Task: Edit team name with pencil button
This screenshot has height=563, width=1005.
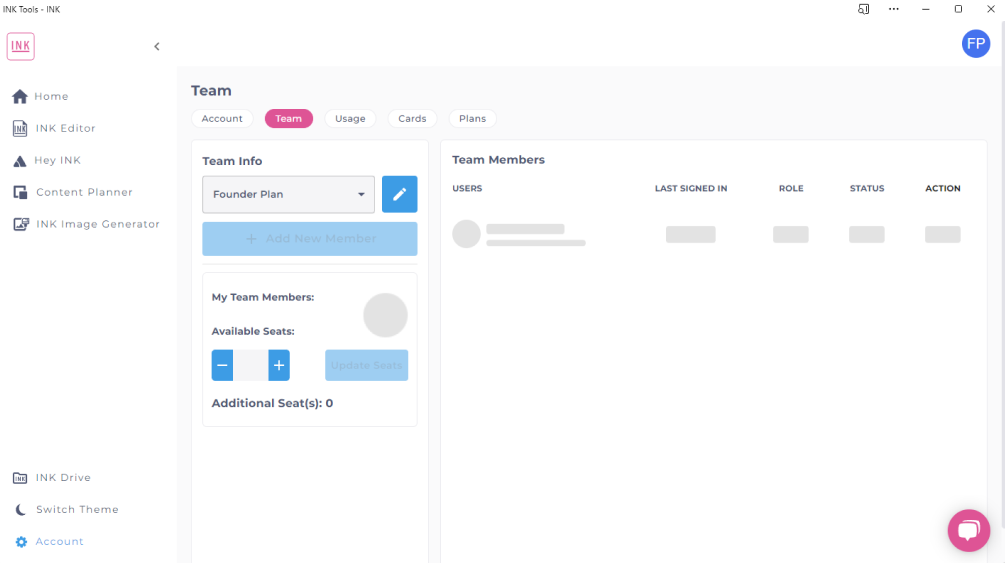Action: [x=399, y=194]
